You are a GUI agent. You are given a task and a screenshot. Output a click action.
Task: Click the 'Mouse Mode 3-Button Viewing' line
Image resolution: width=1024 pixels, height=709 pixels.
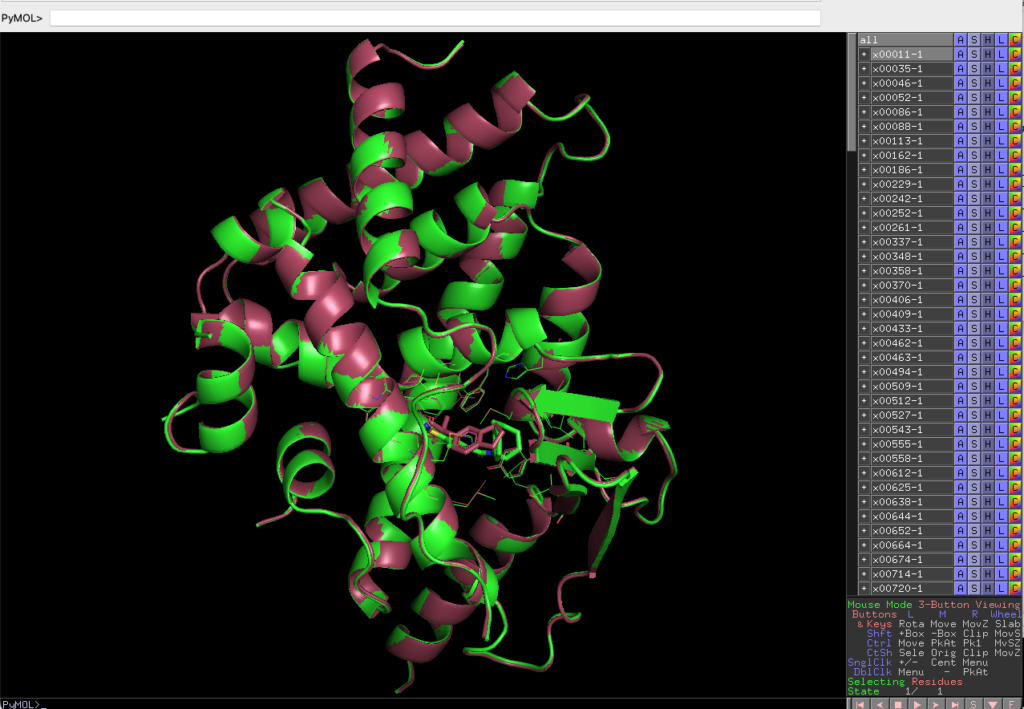point(934,605)
